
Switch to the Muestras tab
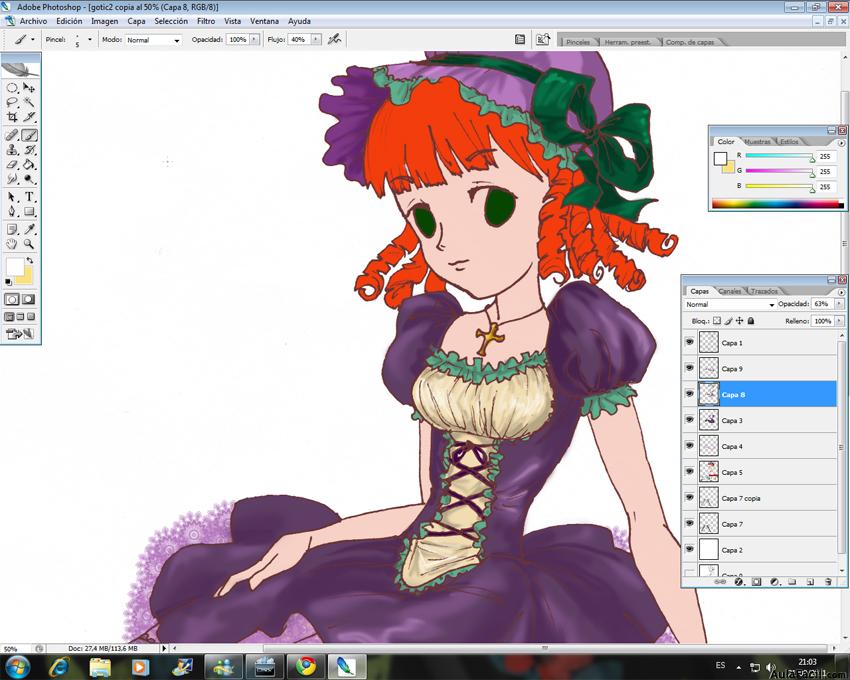pyautogui.click(x=757, y=142)
